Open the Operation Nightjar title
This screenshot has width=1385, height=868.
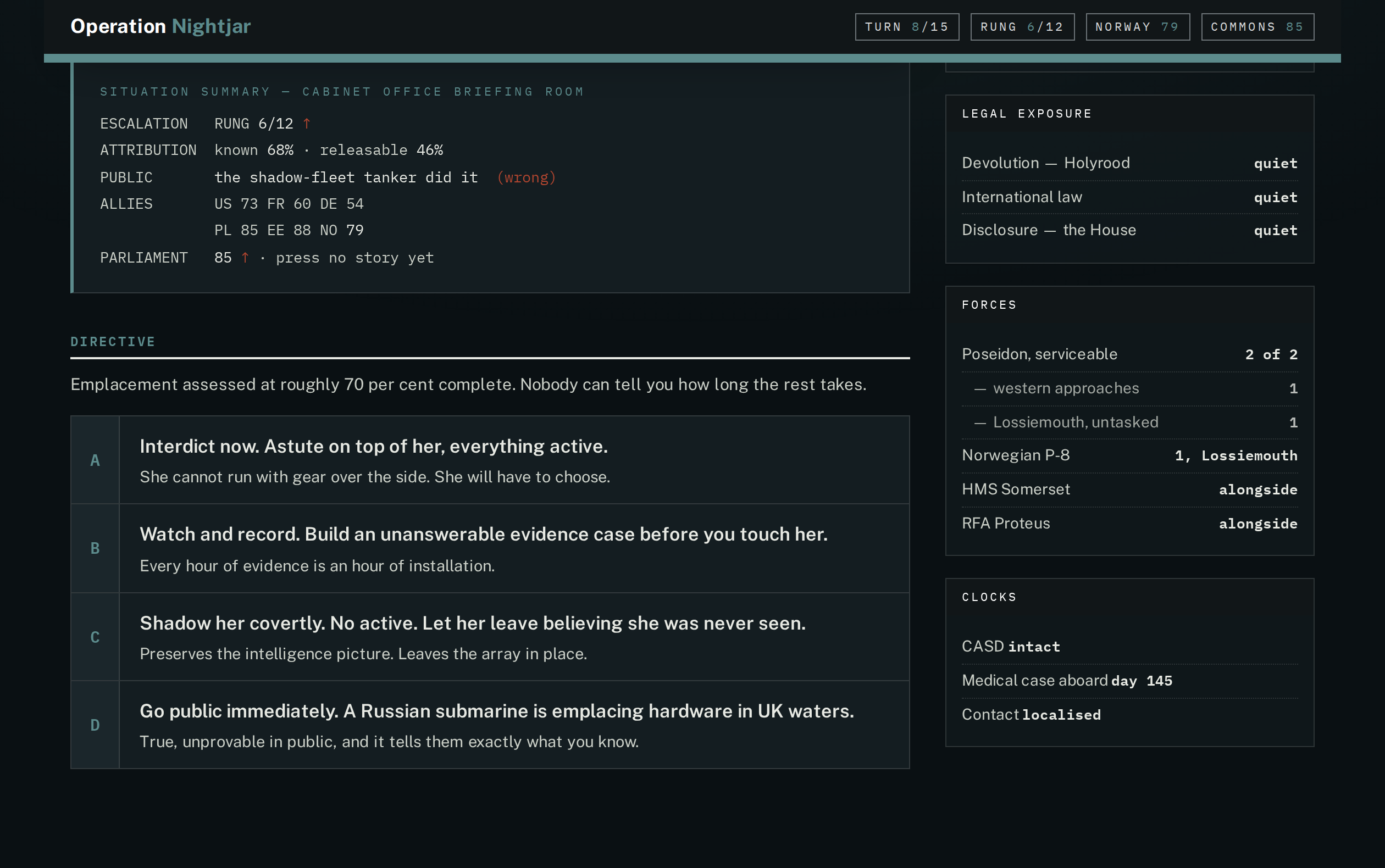click(160, 26)
